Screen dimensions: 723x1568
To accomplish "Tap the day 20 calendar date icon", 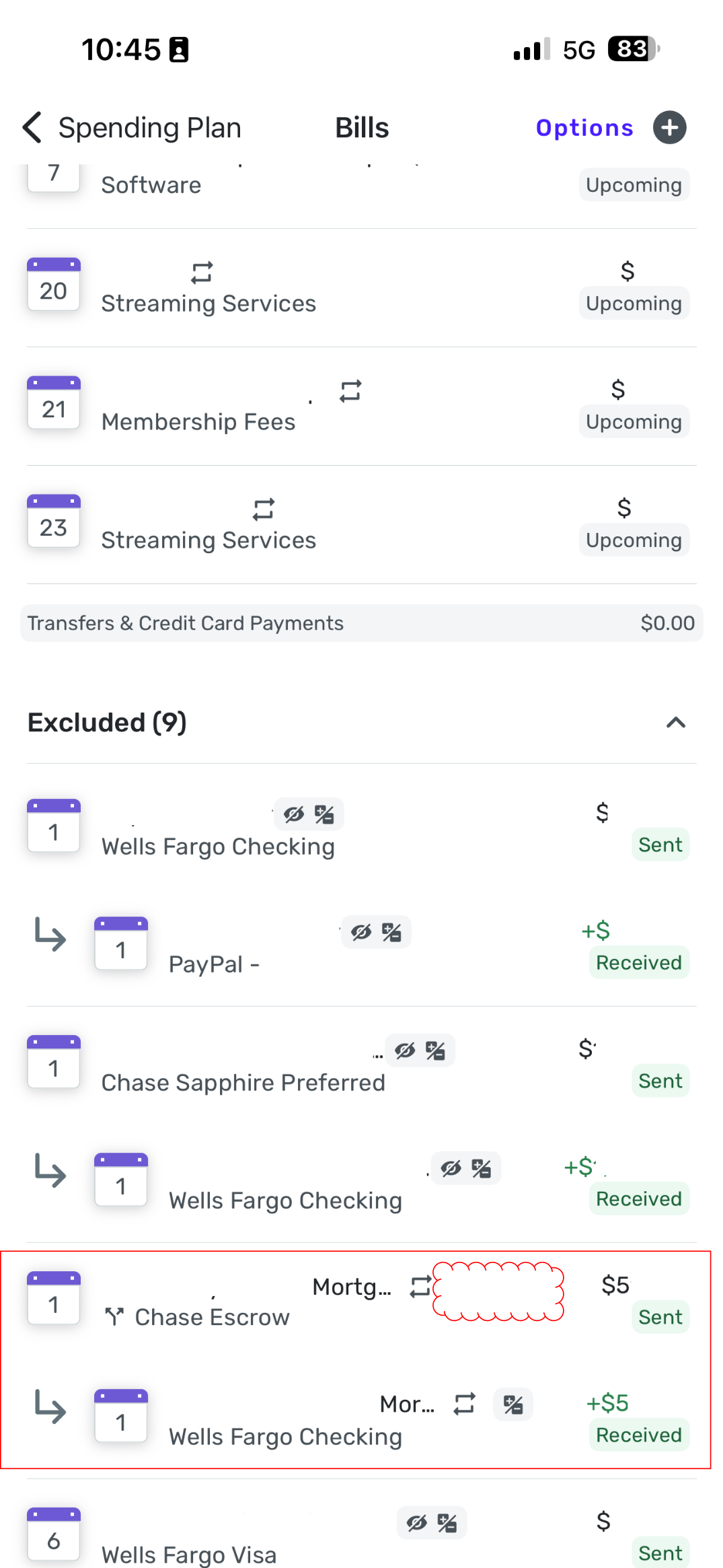I will (x=54, y=285).
